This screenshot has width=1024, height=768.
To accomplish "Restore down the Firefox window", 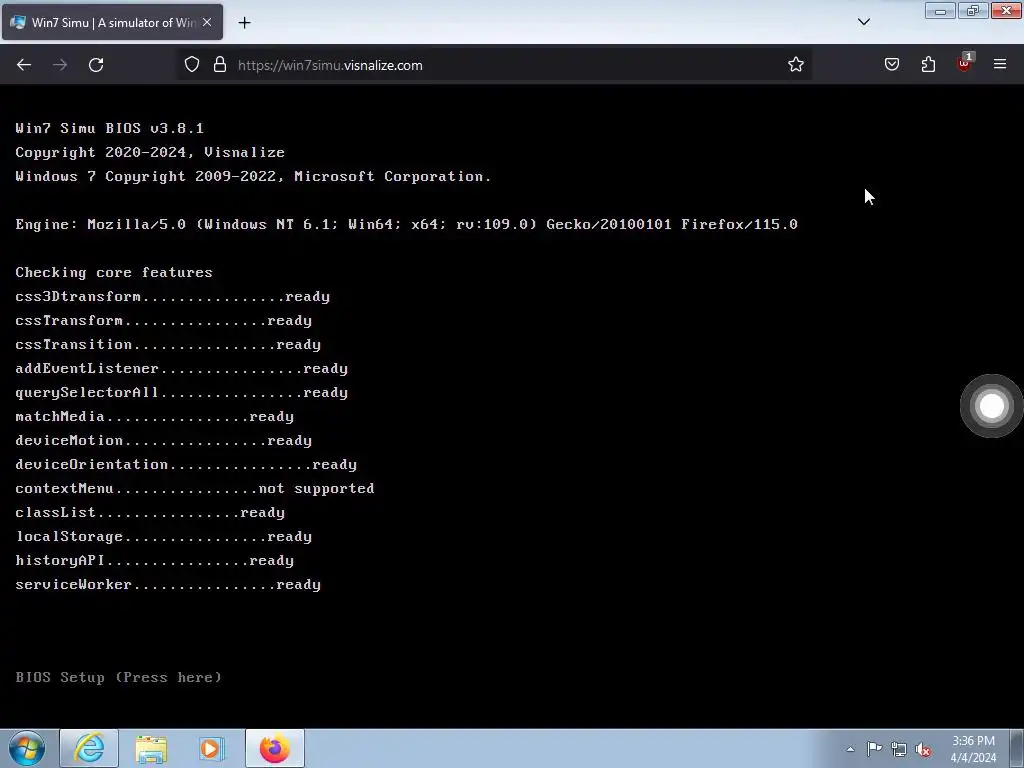I will tap(973, 10).
